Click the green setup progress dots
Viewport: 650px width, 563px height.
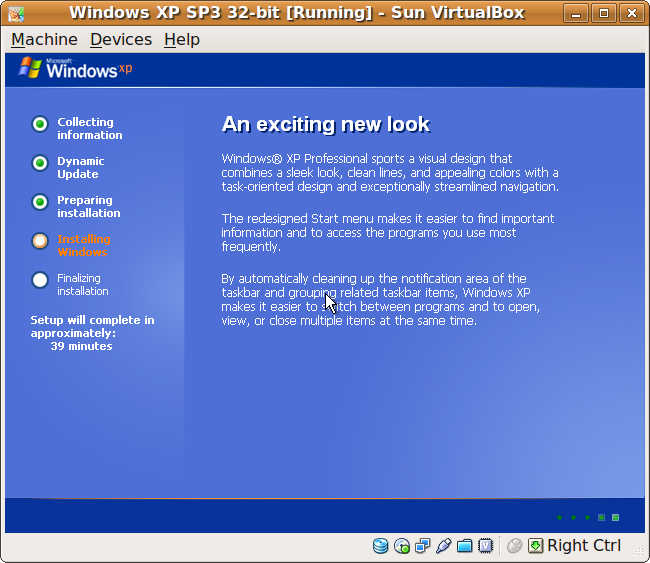click(x=588, y=517)
